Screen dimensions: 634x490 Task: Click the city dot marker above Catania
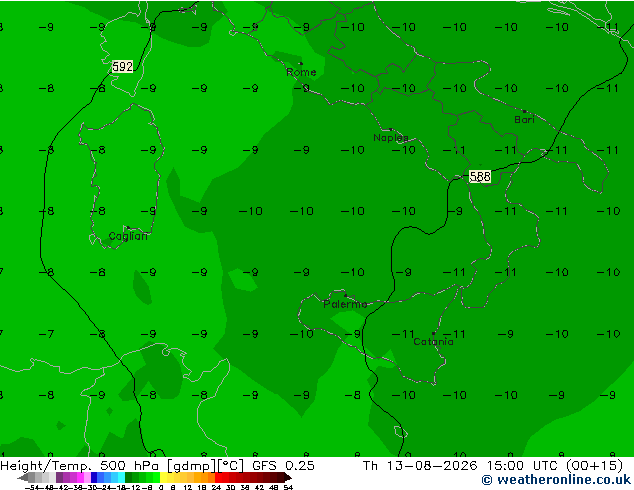pyautogui.click(x=433, y=334)
